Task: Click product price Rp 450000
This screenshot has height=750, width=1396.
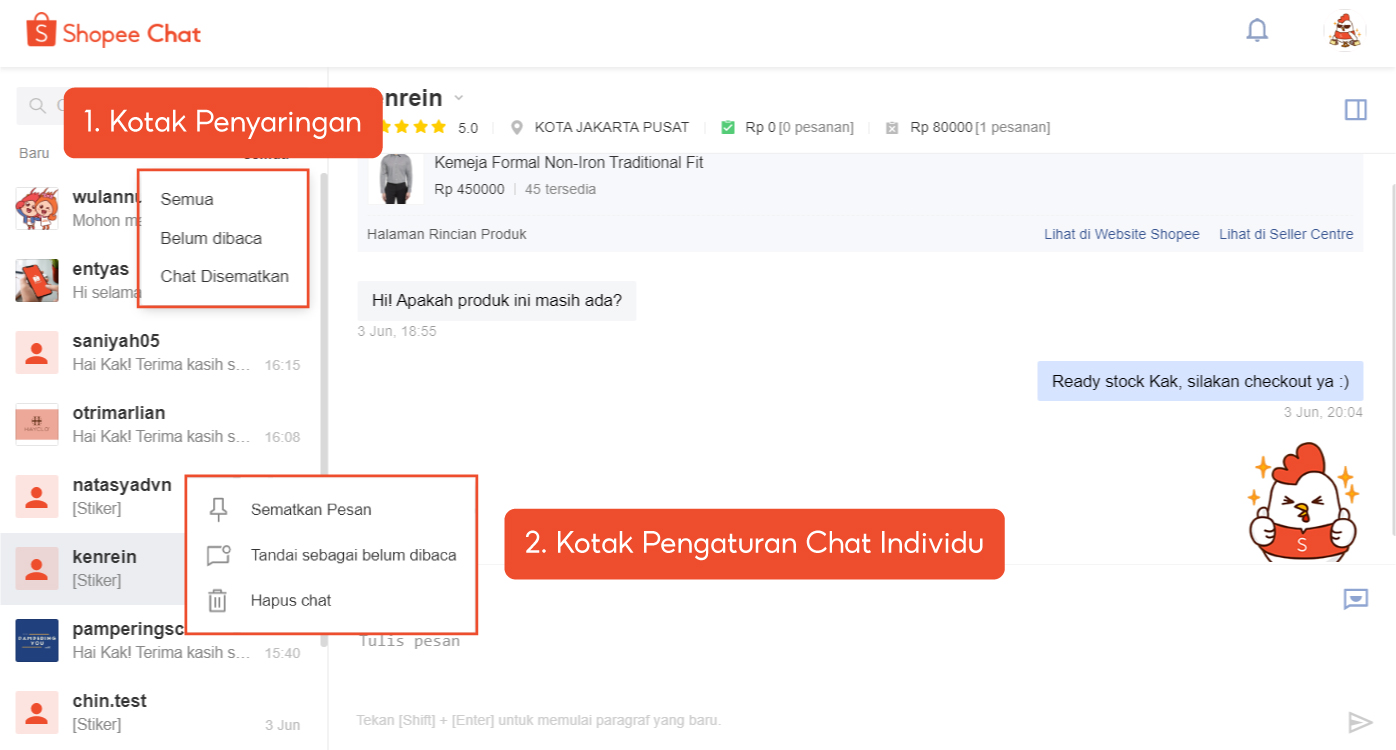Action: click(x=469, y=189)
